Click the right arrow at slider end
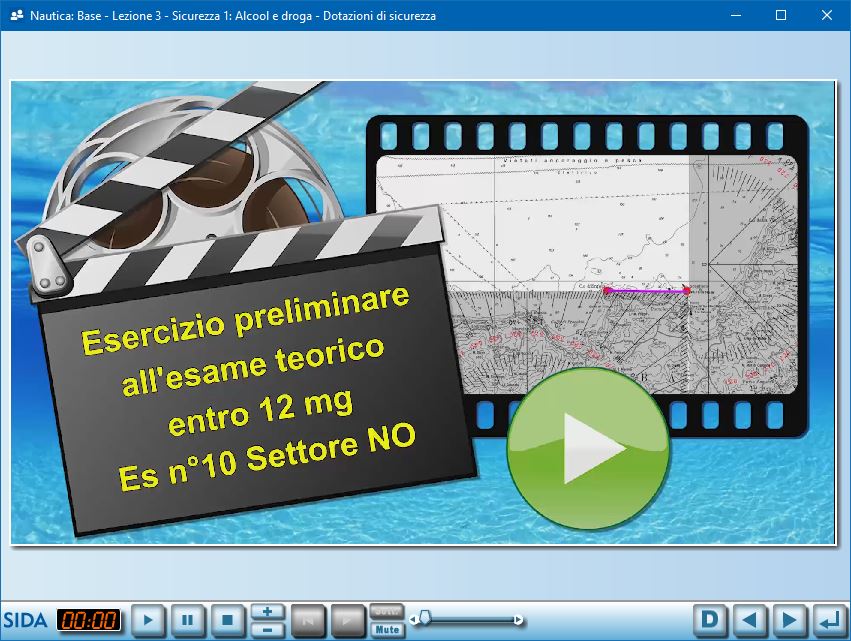Image resolution: width=851 pixels, height=641 pixels. click(x=518, y=620)
